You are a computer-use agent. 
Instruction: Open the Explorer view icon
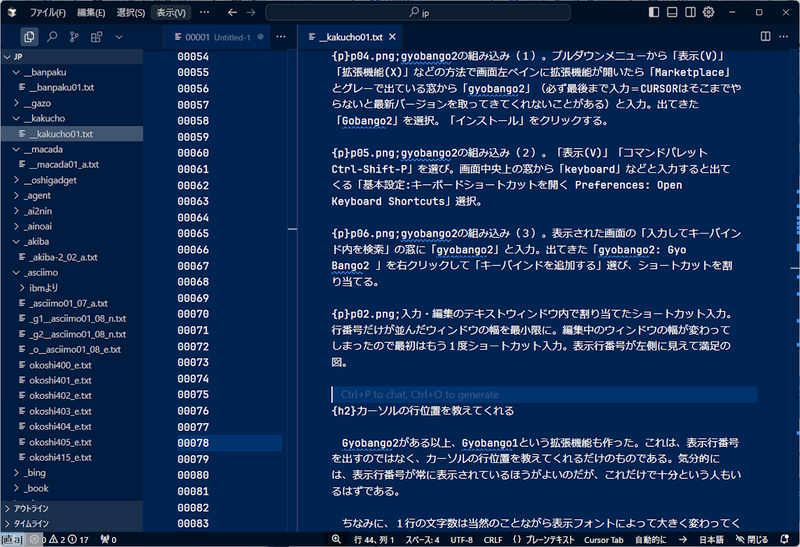(29, 37)
